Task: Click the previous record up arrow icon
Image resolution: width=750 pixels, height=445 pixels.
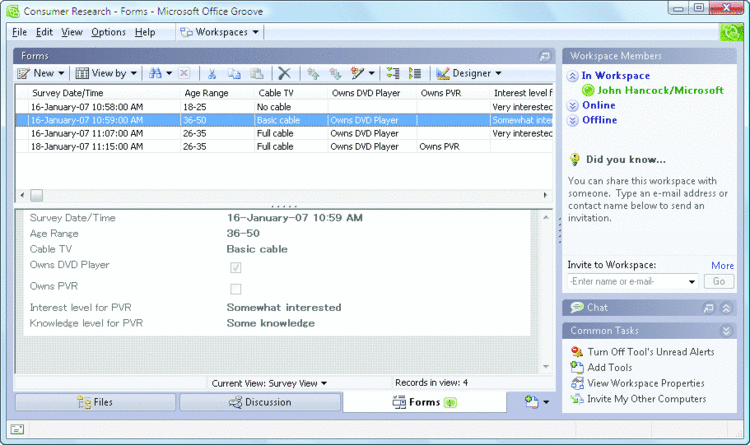Action: coord(313,73)
